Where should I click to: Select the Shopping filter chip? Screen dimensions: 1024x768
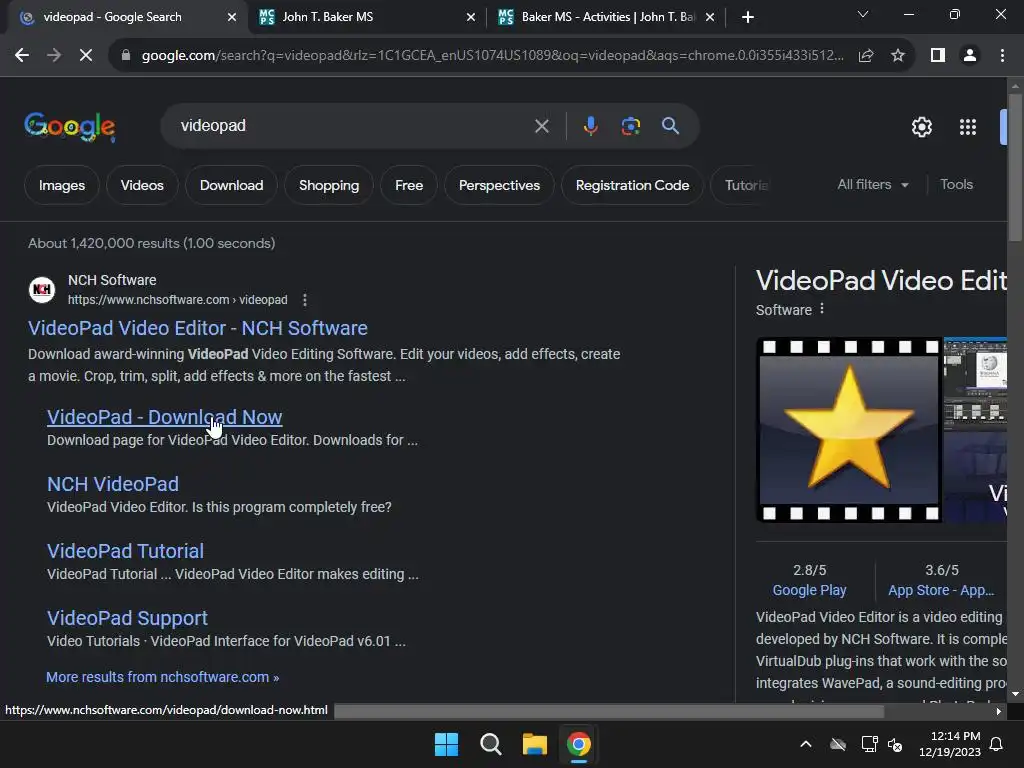(328, 185)
